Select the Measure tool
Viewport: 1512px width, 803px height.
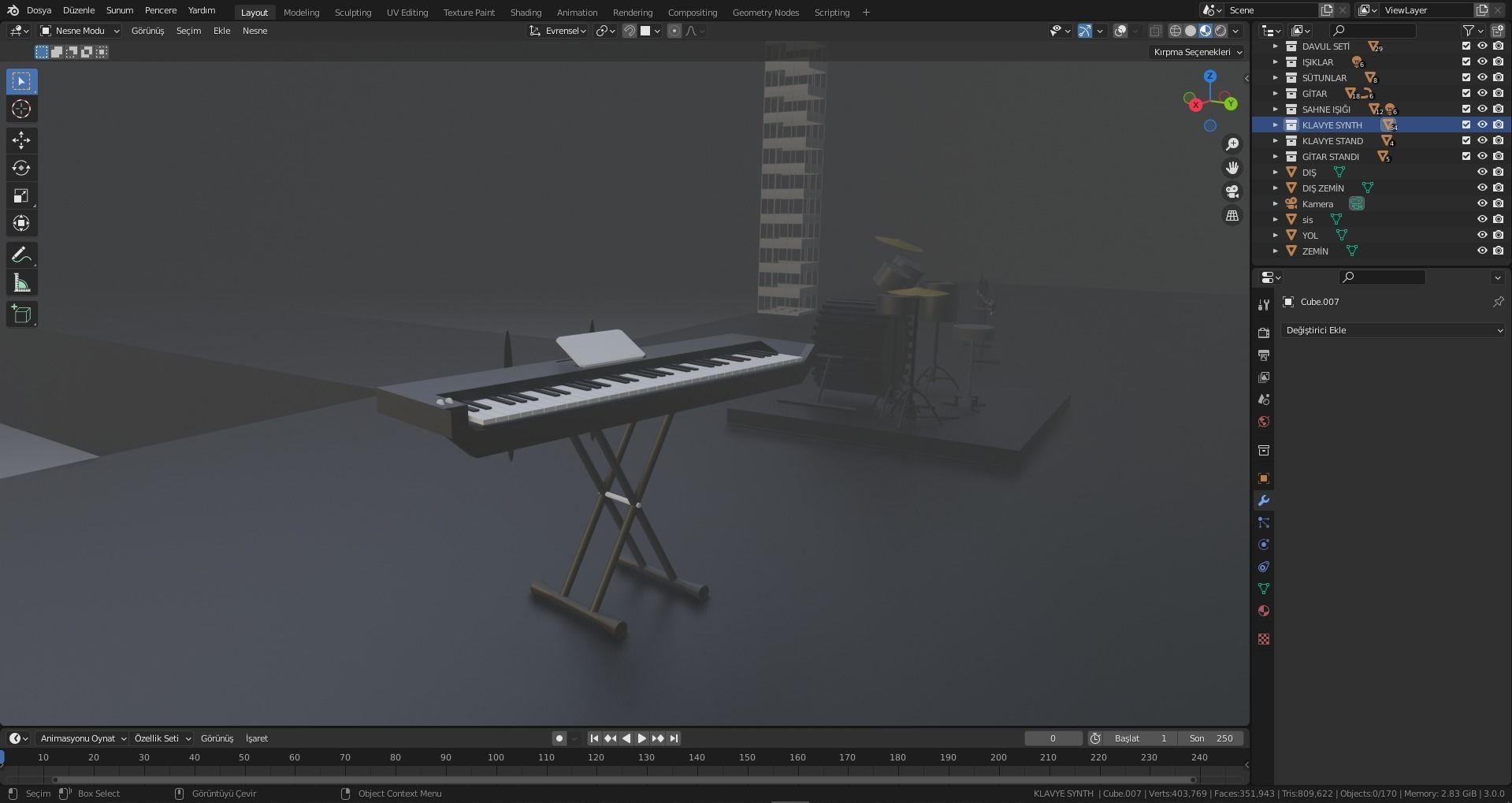tap(21, 283)
